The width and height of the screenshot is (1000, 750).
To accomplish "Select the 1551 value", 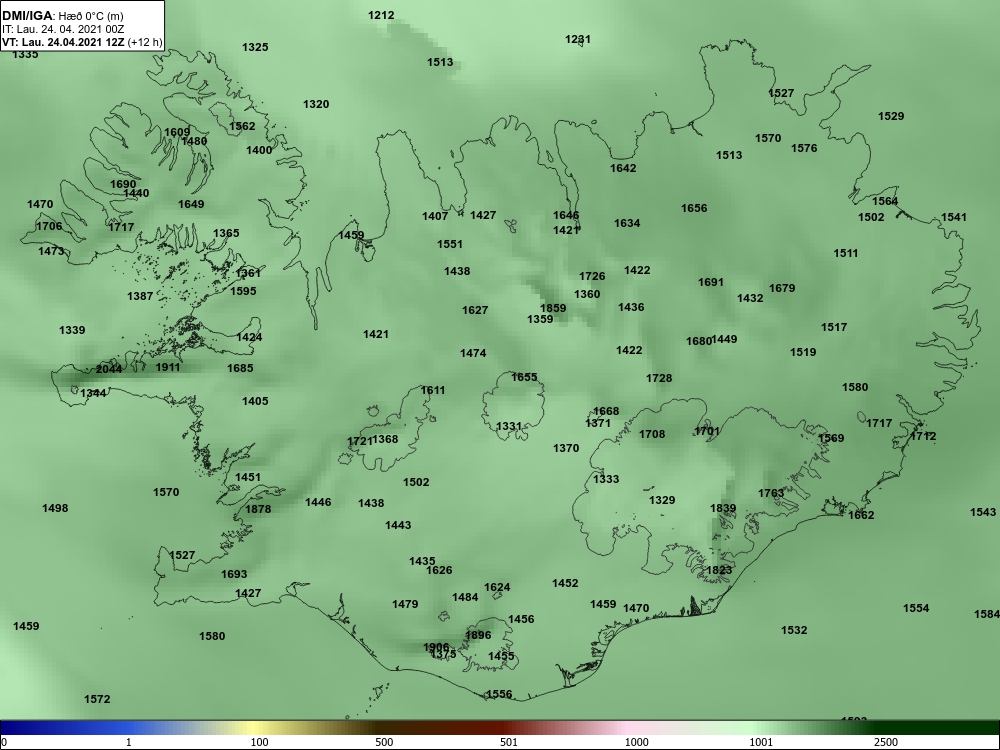I will pyautogui.click(x=450, y=244).
